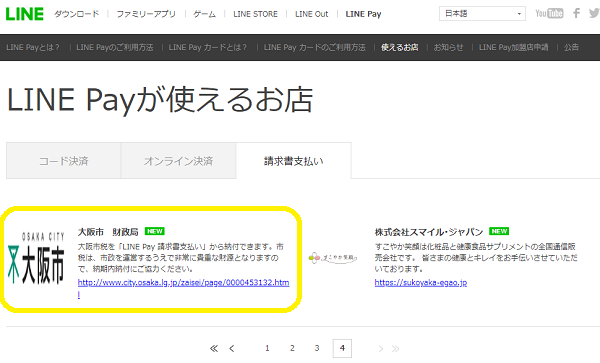Click the single right arrow next page
Viewport: 600px width, 363px height.
point(380,348)
